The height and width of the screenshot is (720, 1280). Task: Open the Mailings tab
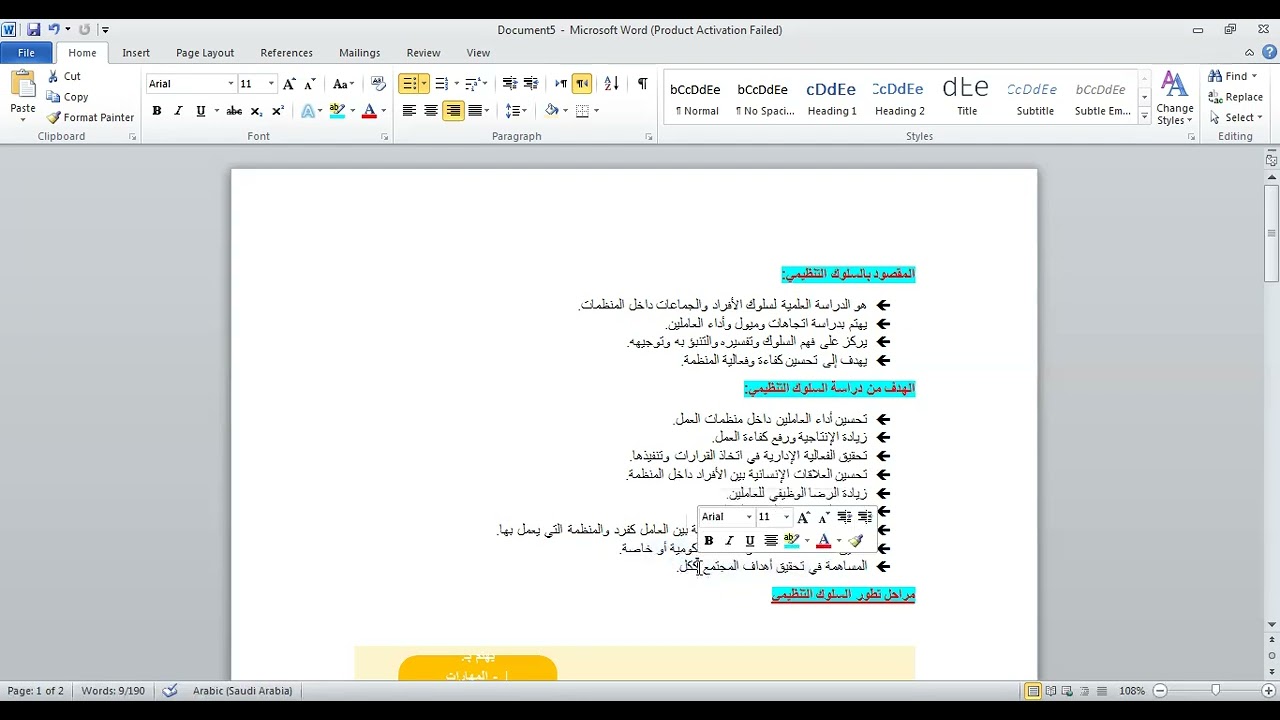(x=359, y=53)
